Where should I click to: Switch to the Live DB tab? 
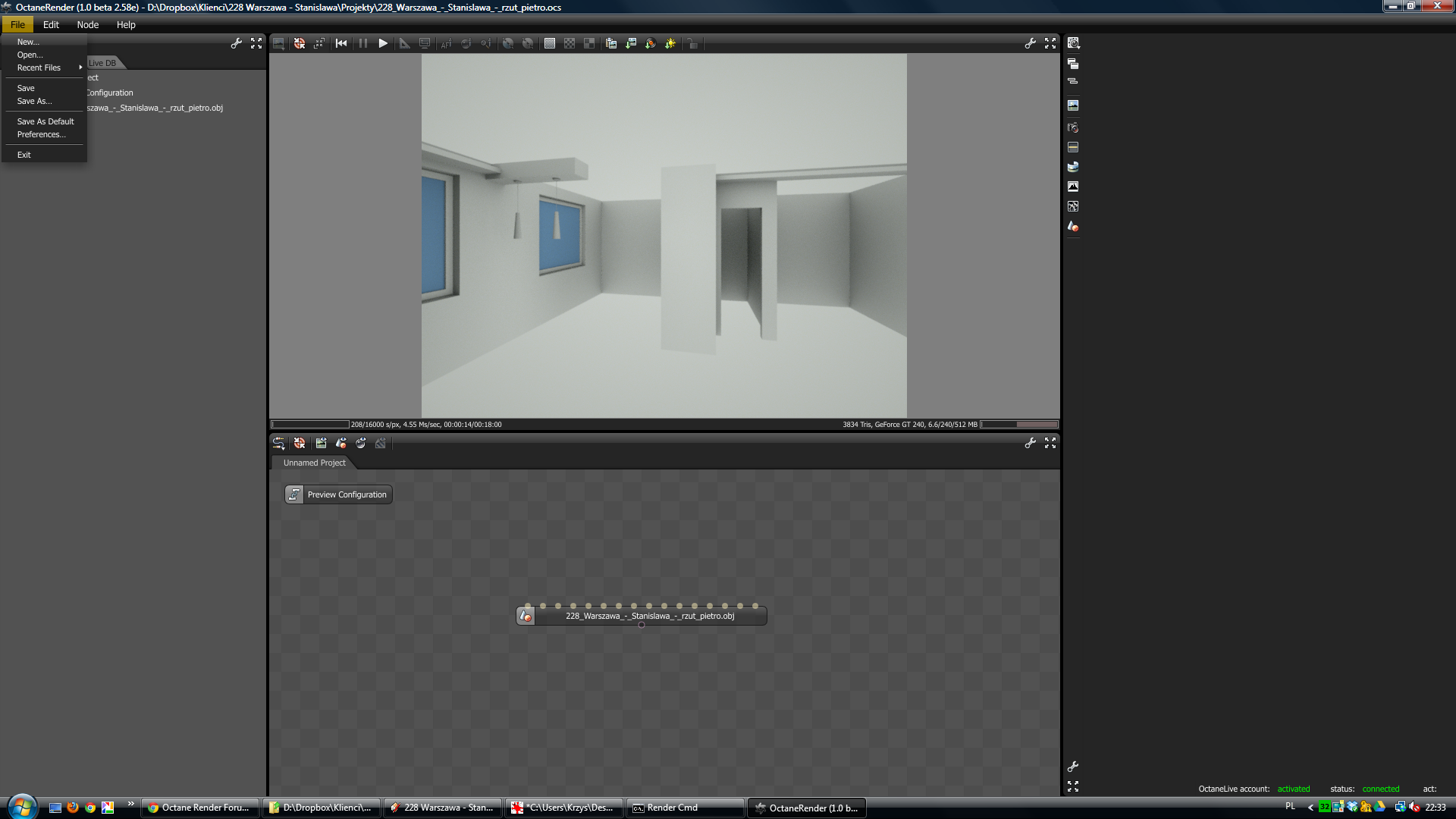click(x=102, y=63)
